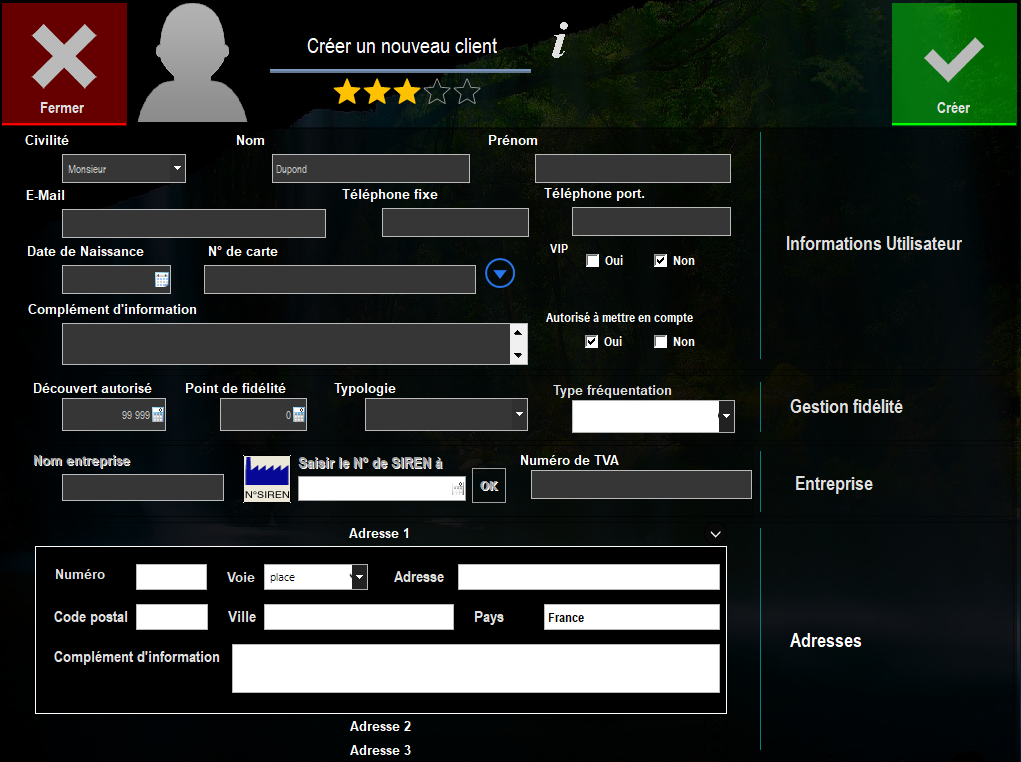Click the Nom entreprise input field
This screenshot has width=1021, height=762.
click(x=143, y=488)
